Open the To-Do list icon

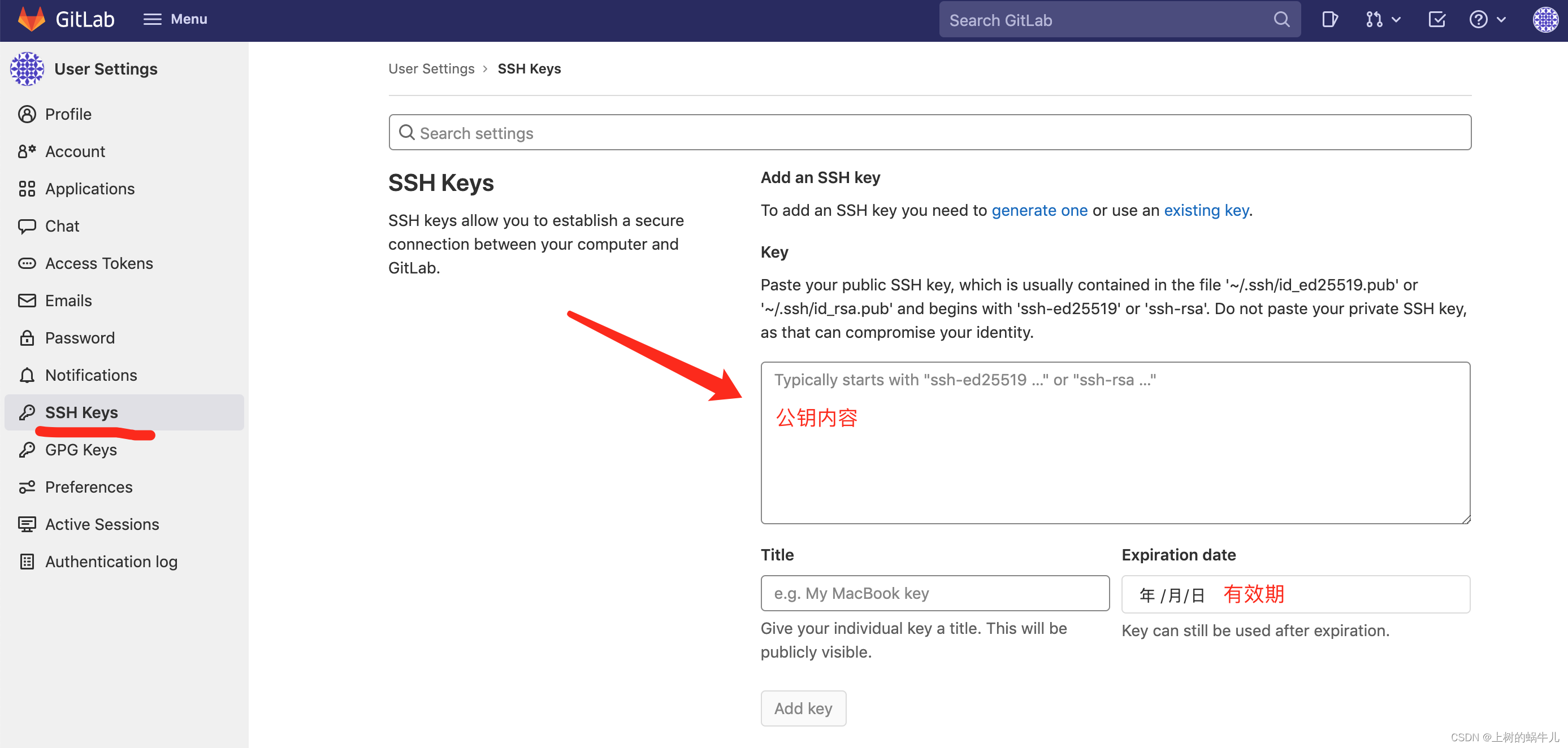[1436, 19]
